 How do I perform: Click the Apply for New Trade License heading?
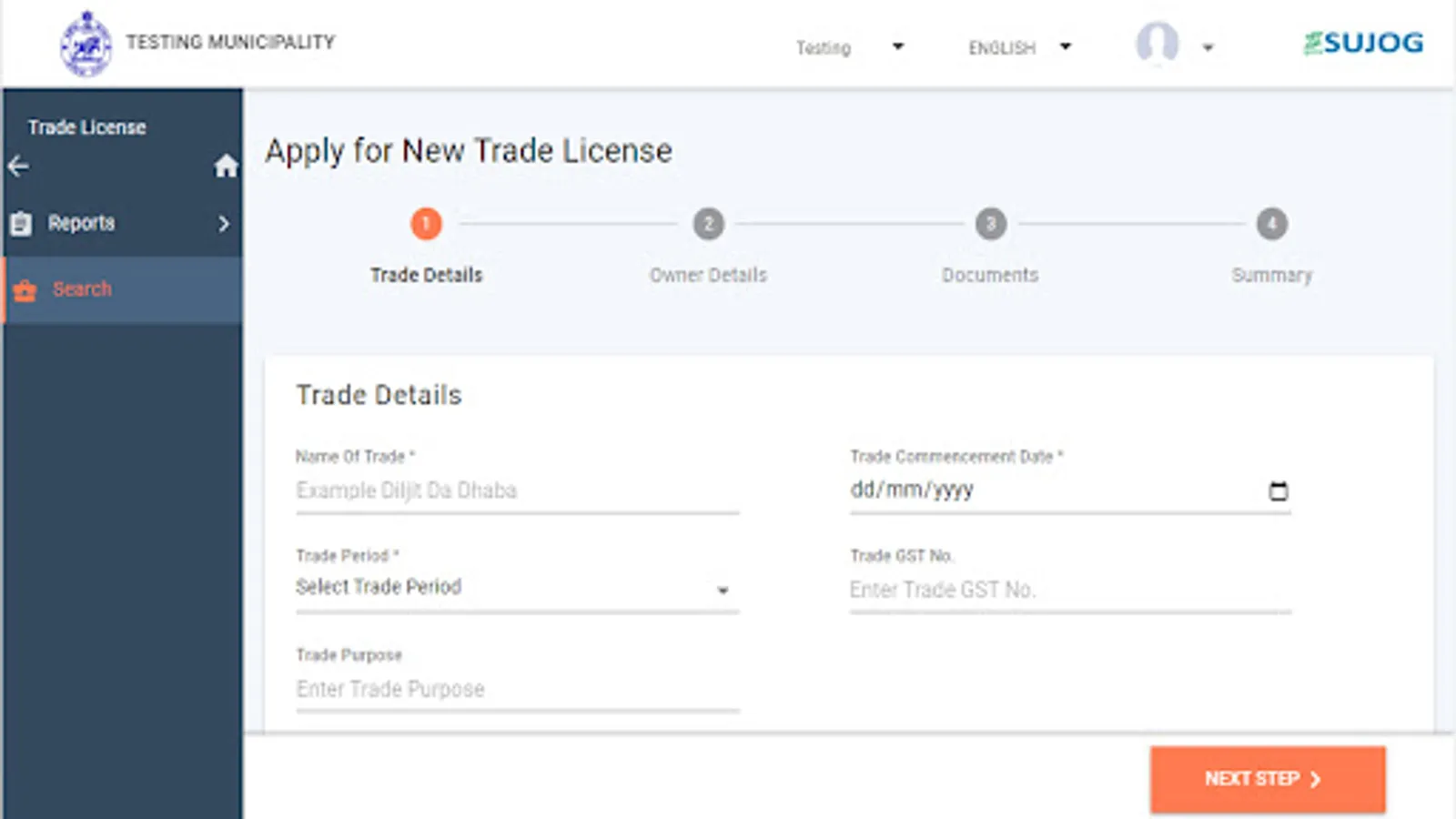(x=469, y=151)
